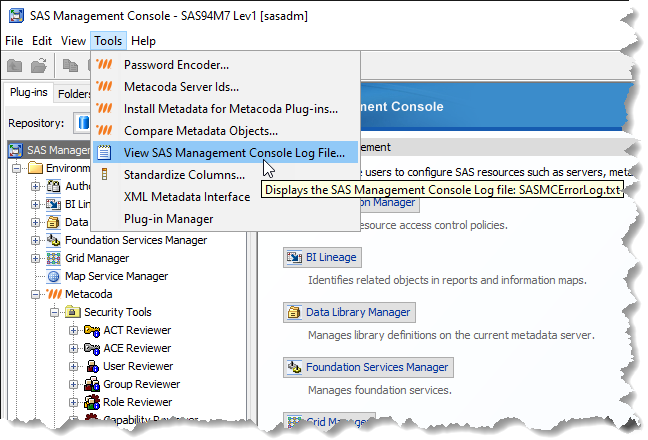
Task: Open XML Metadata Interface
Action: 226,197
